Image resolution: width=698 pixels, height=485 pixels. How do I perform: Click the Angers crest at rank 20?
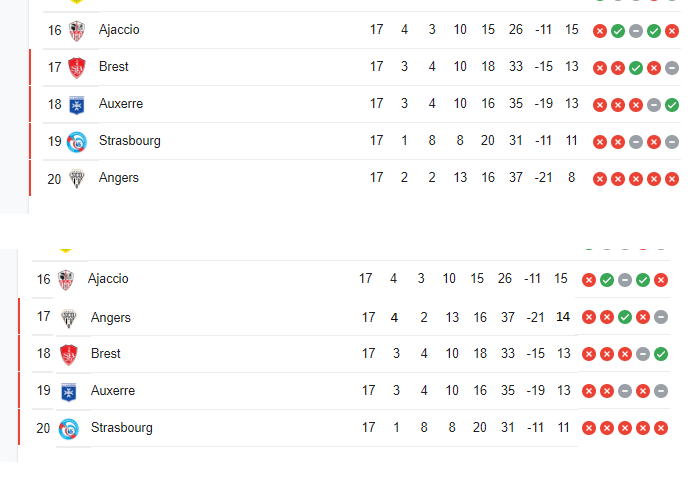pos(77,178)
